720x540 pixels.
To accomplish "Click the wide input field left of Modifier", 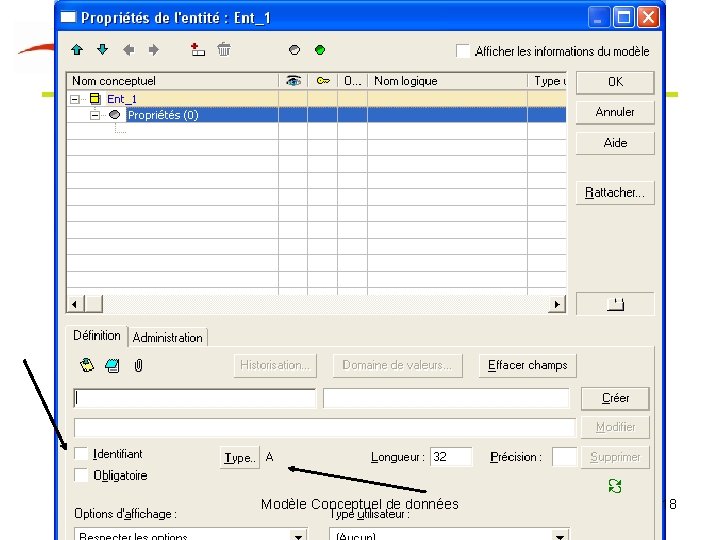I will click(x=325, y=428).
